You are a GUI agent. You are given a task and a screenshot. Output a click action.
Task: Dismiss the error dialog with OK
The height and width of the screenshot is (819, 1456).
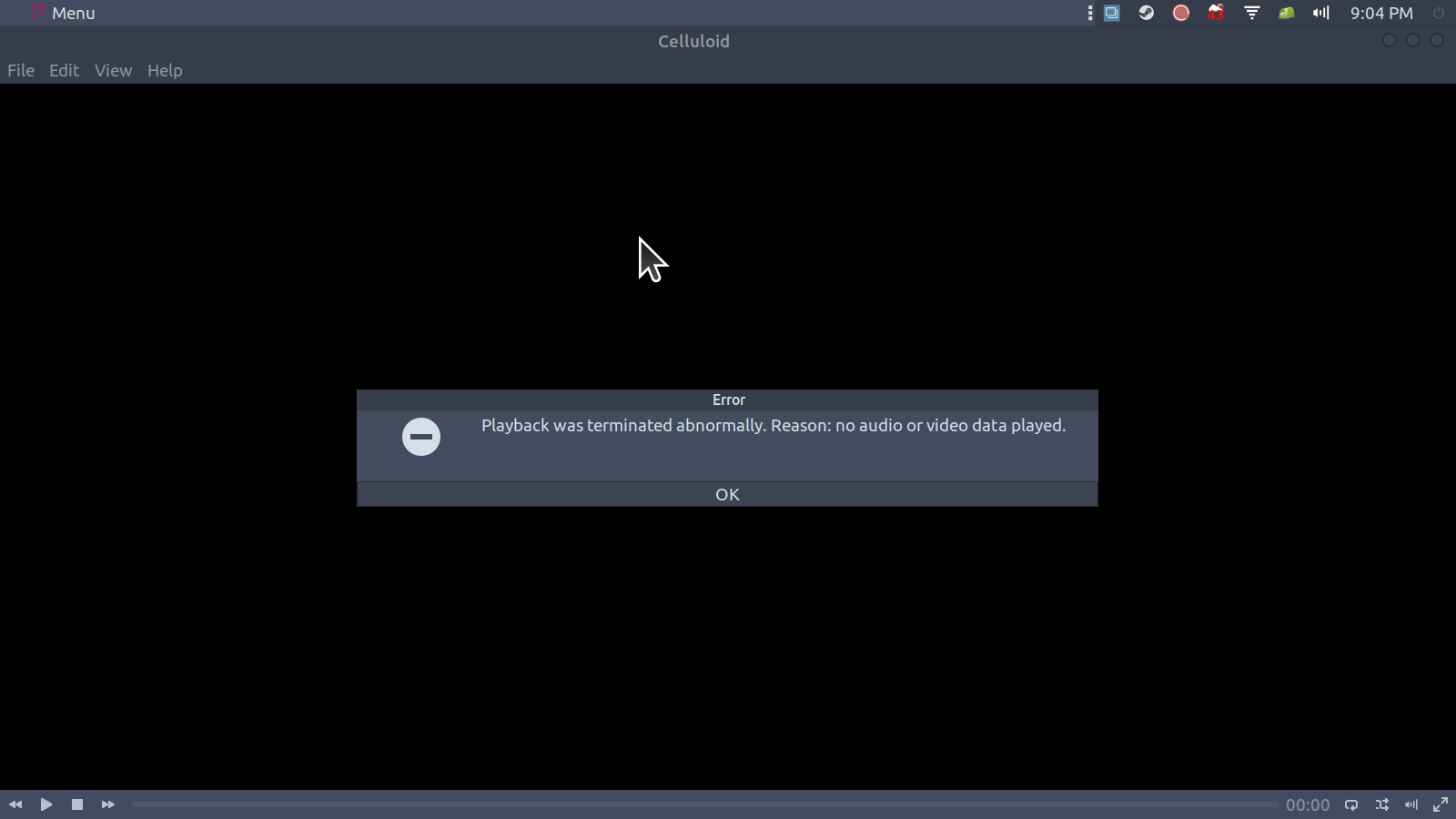(x=727, y=494)
